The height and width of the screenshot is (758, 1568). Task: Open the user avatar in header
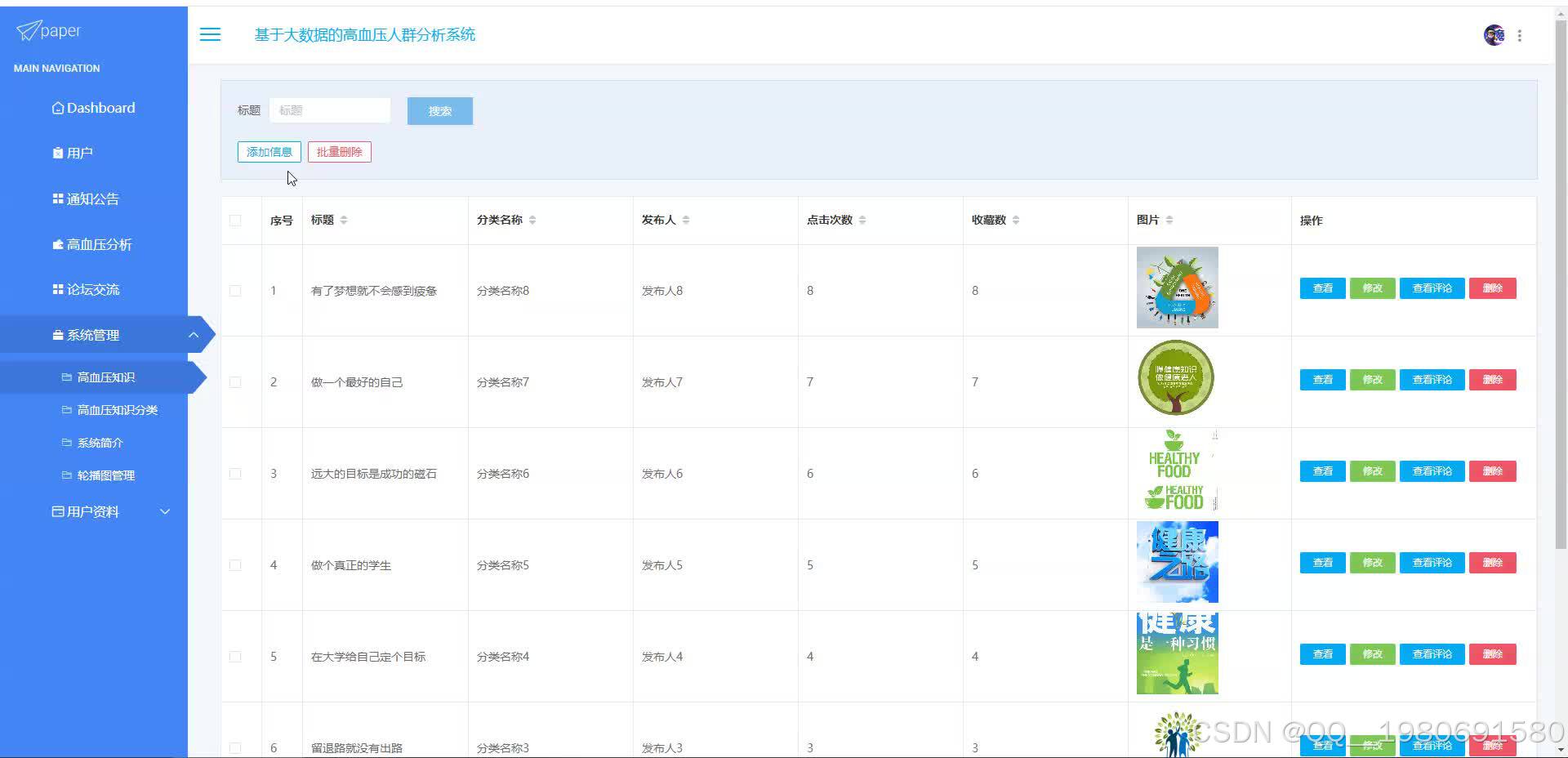1494,35
